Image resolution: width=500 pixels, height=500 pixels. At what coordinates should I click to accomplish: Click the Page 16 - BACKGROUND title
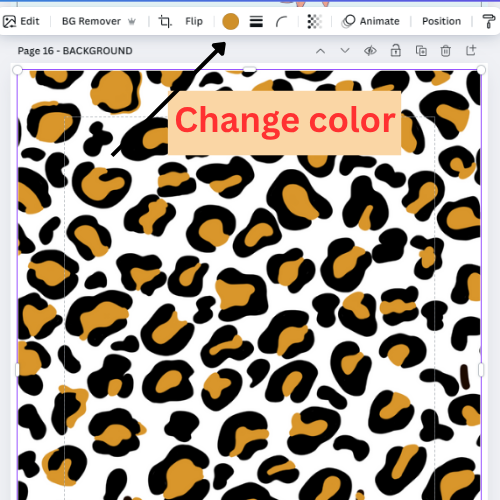point(75,51)
